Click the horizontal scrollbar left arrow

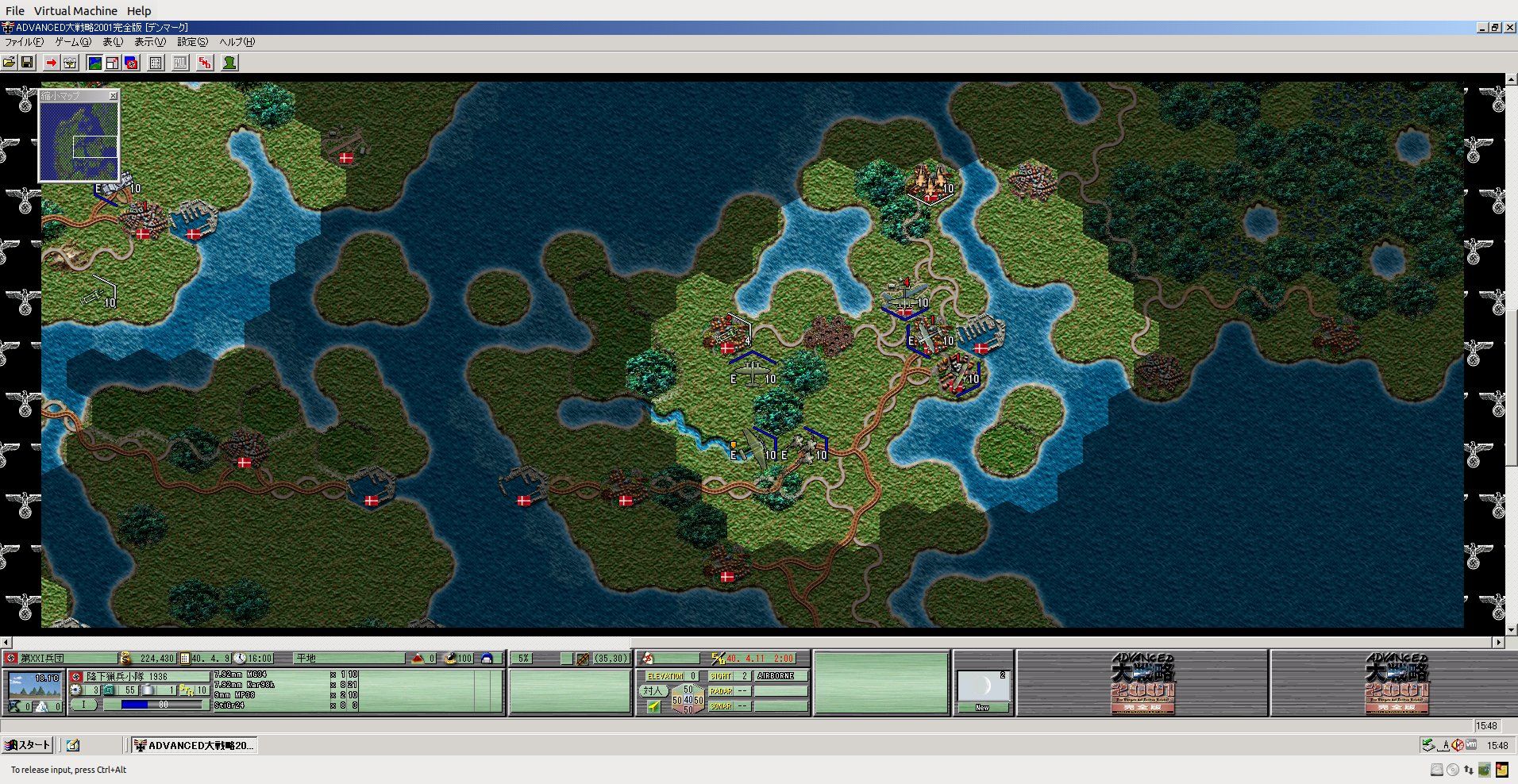coord(6,642)
